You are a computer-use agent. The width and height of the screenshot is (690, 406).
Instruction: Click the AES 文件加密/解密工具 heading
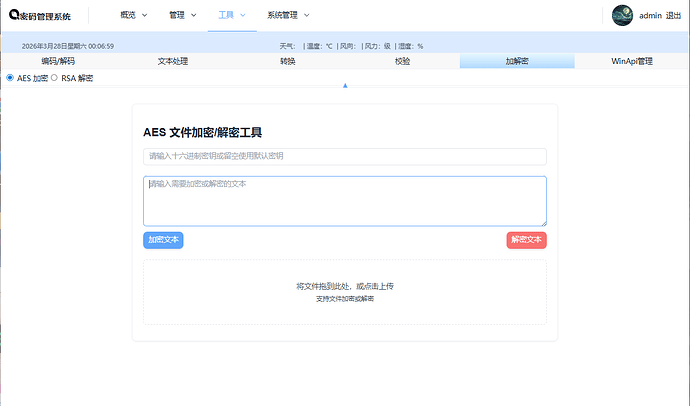[202, 132]
